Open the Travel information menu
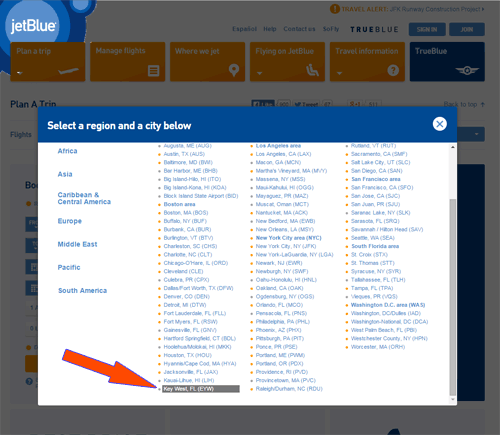This screenshot has width=500, height=435. [367, 62]
